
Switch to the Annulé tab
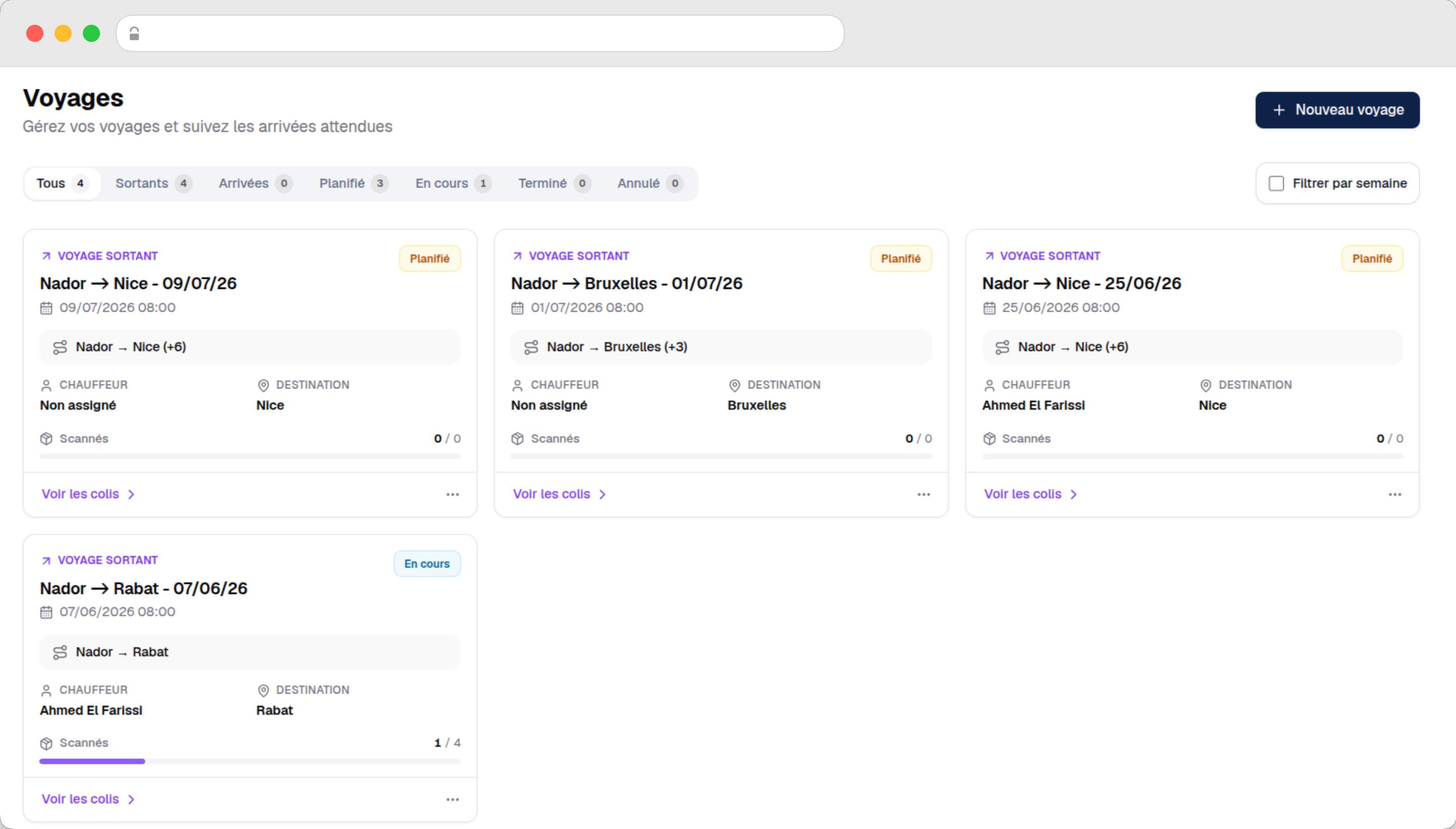[x=650, y=183]
